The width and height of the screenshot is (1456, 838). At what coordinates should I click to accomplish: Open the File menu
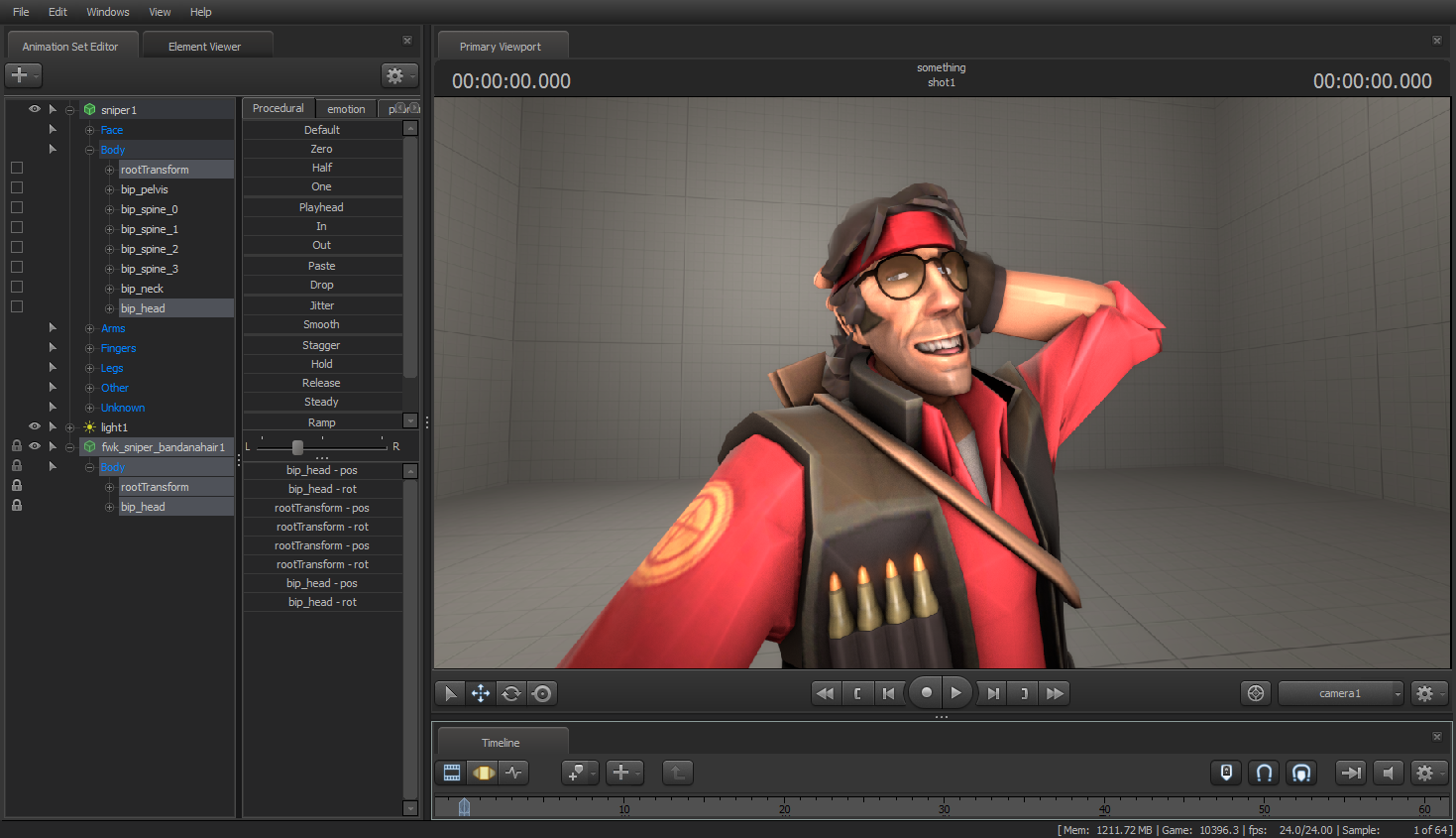point(21,12)
